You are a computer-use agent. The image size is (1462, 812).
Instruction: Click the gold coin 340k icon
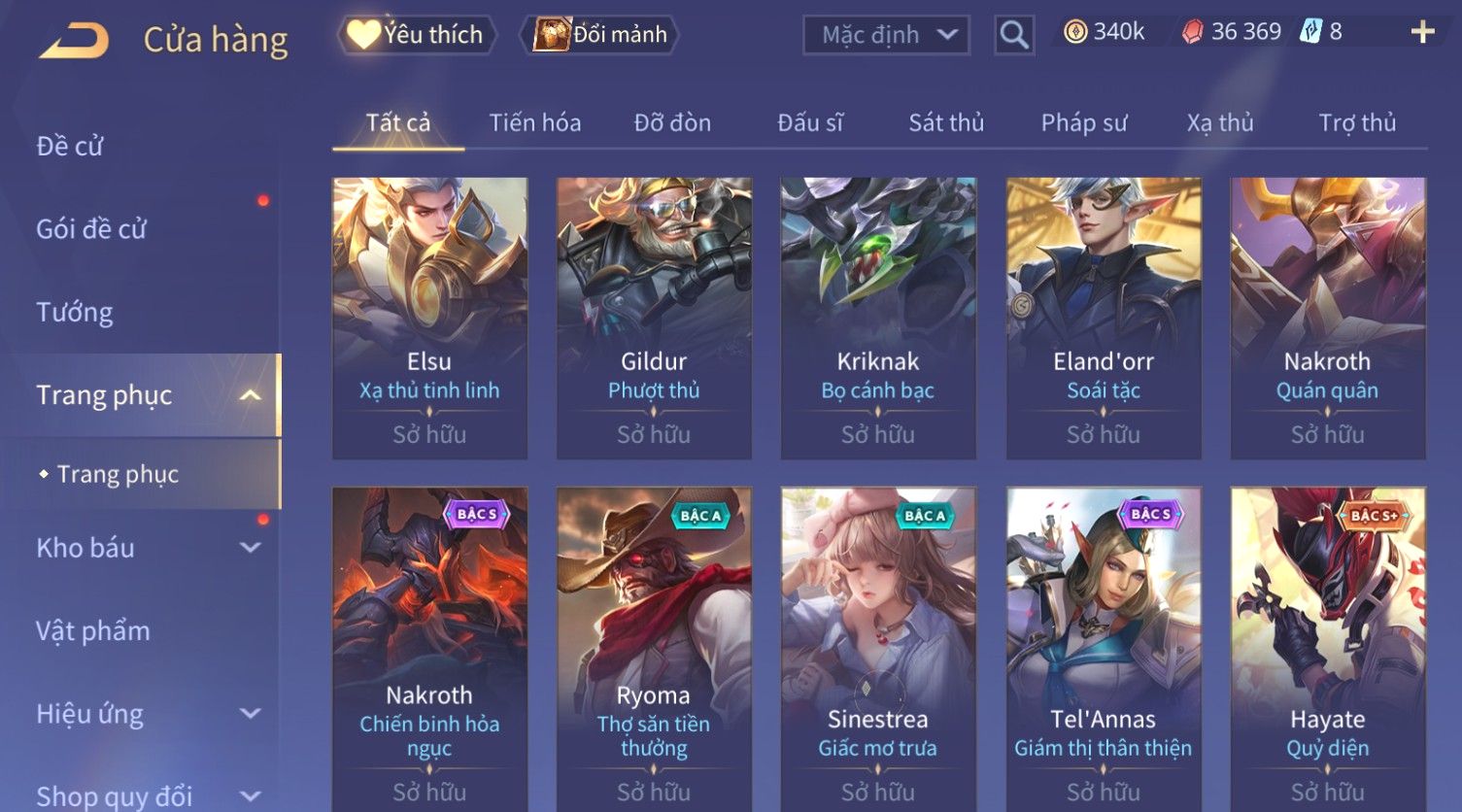click(x=1075, y=32)
